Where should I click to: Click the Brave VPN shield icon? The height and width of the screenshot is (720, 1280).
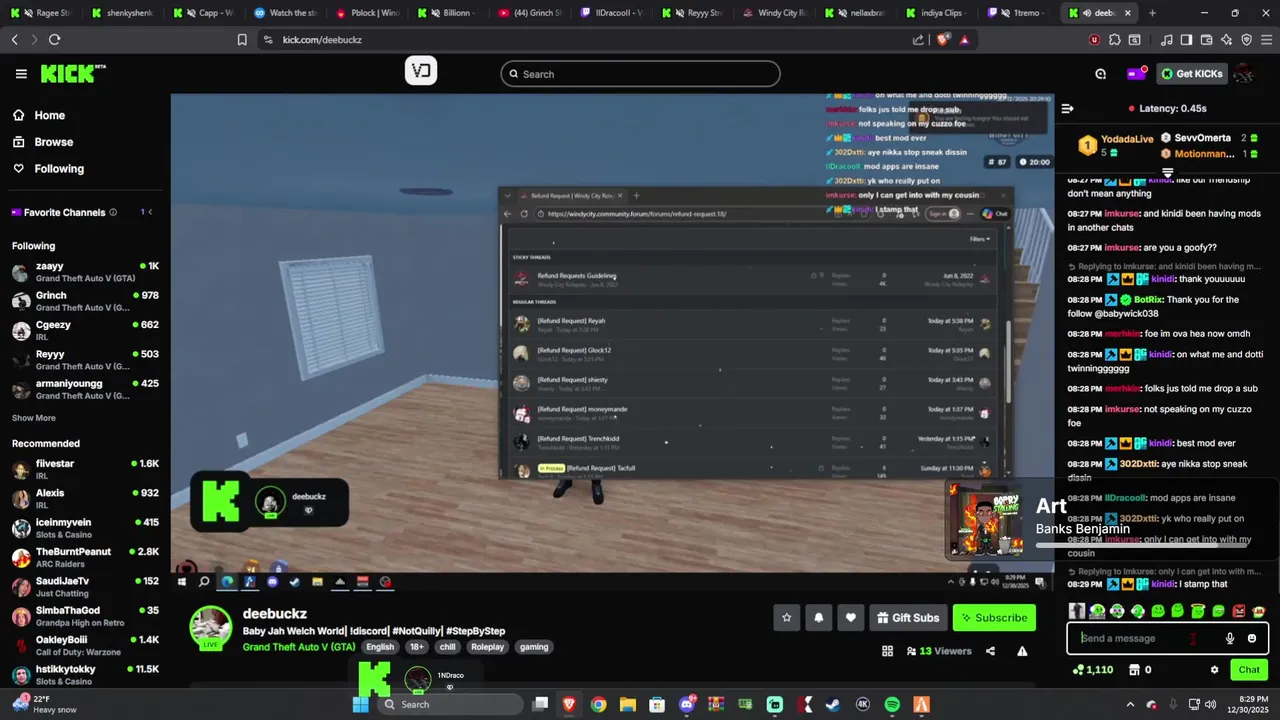1246,40
